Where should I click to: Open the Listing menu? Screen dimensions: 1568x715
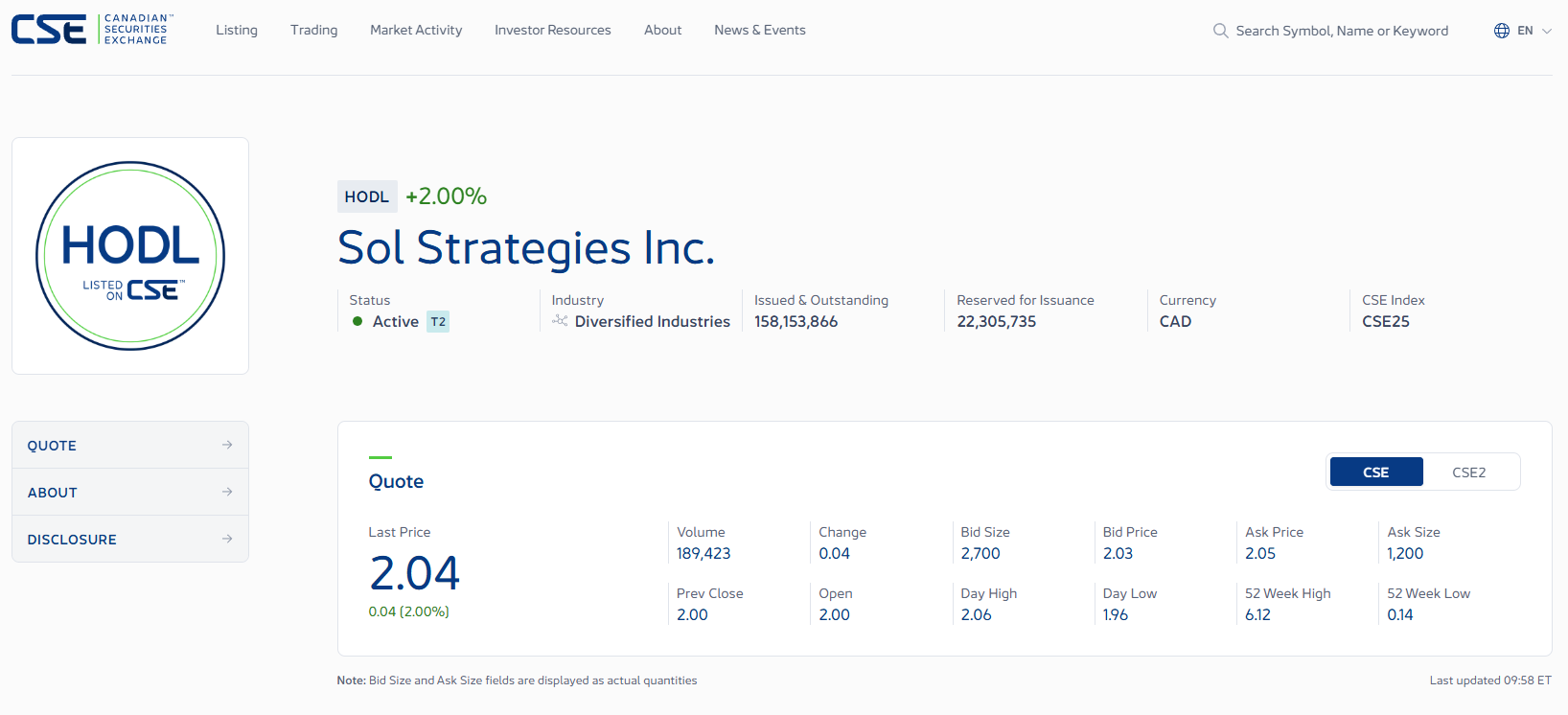[237, 30]
